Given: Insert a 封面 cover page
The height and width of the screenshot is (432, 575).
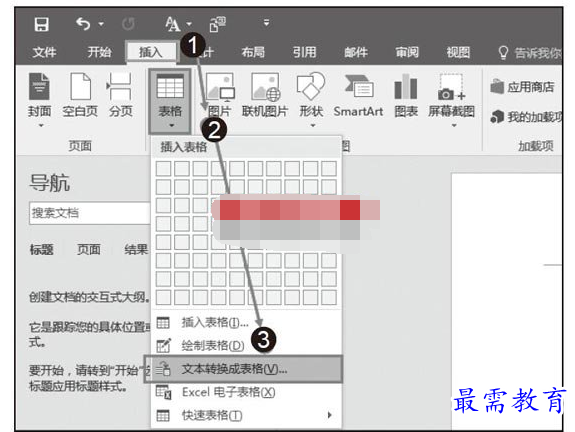Looking at the screenshot, I should (39, 95).
